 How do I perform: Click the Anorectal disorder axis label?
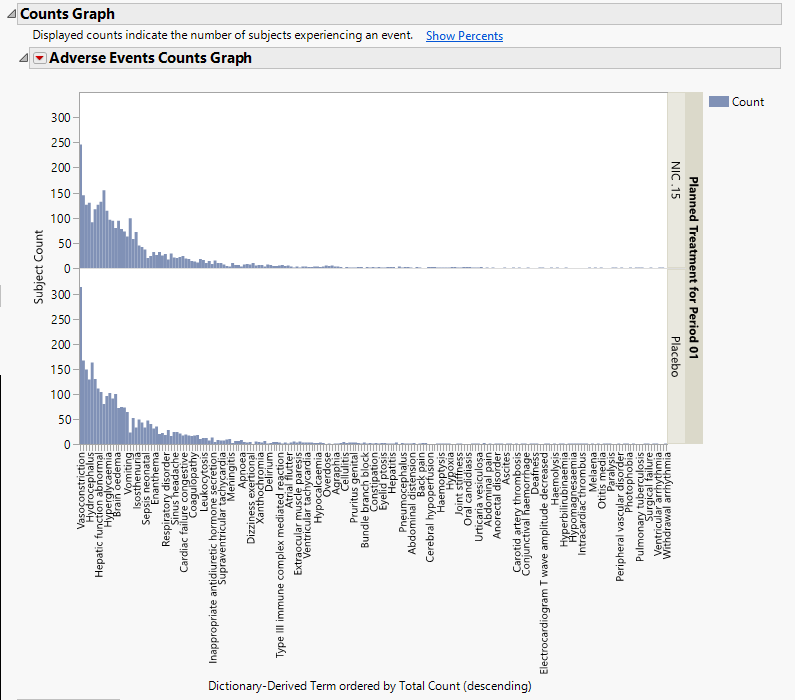(497, 495)
